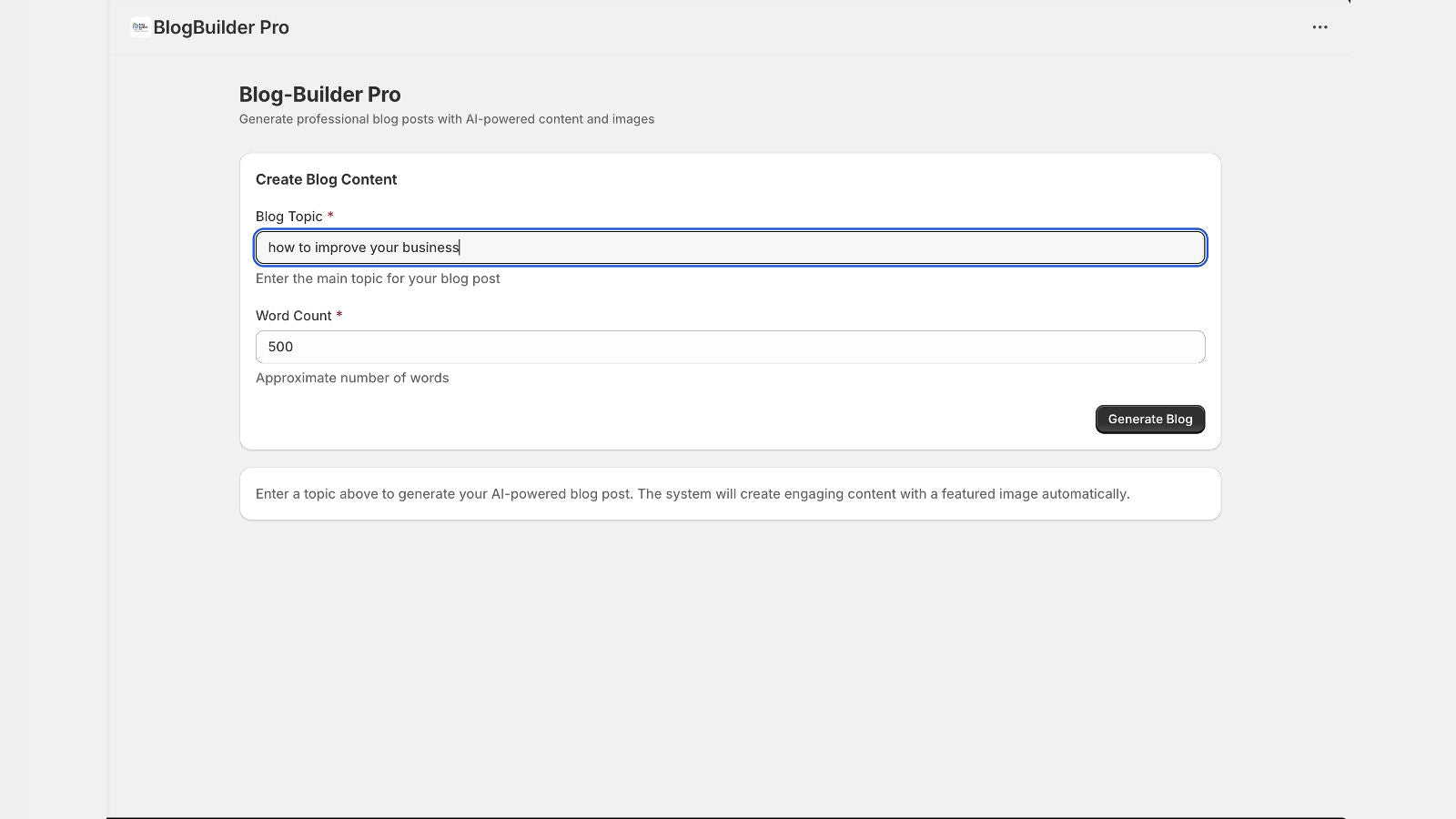This screenshot has width=1456, height=819.
Task: Click the BlogBuilder Pro logo icon
Action: [x=139, y=27]
